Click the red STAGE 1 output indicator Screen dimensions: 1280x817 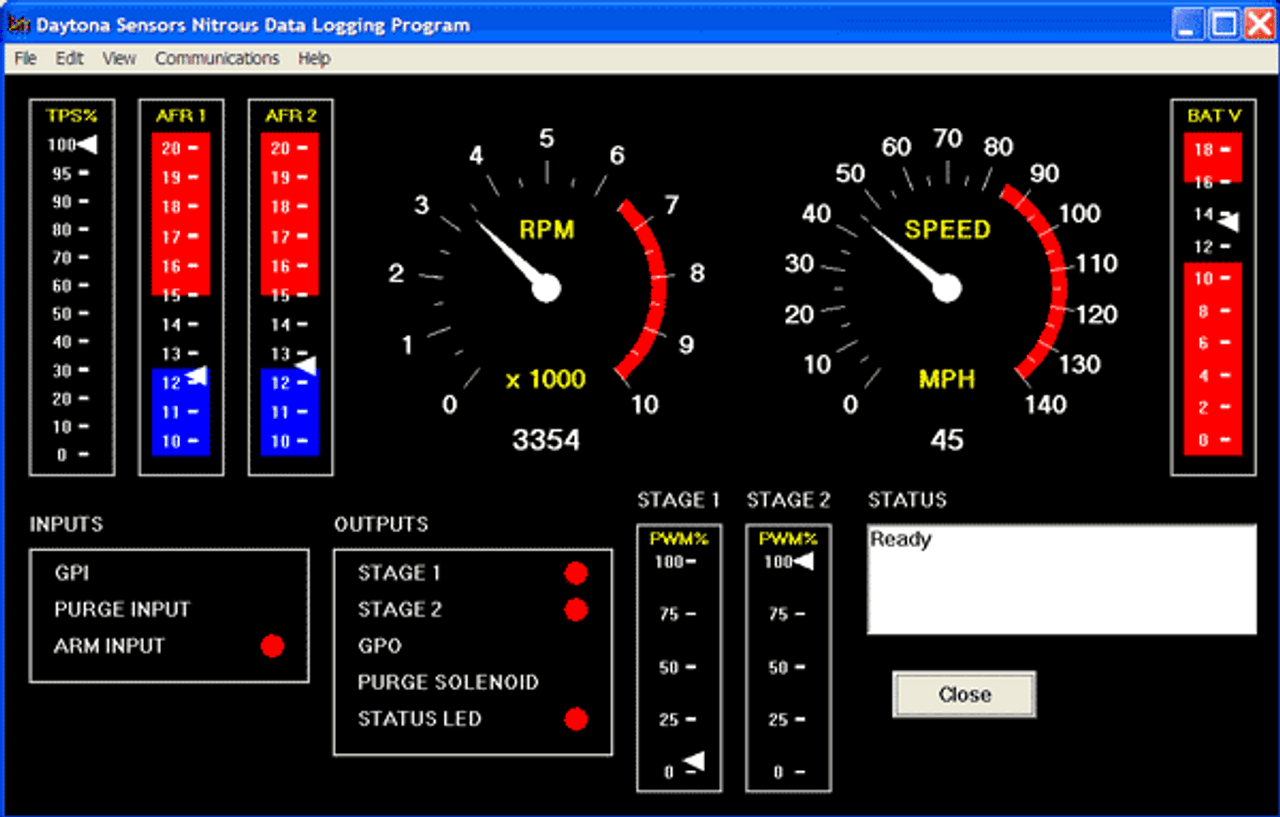(x=576, y=573)
